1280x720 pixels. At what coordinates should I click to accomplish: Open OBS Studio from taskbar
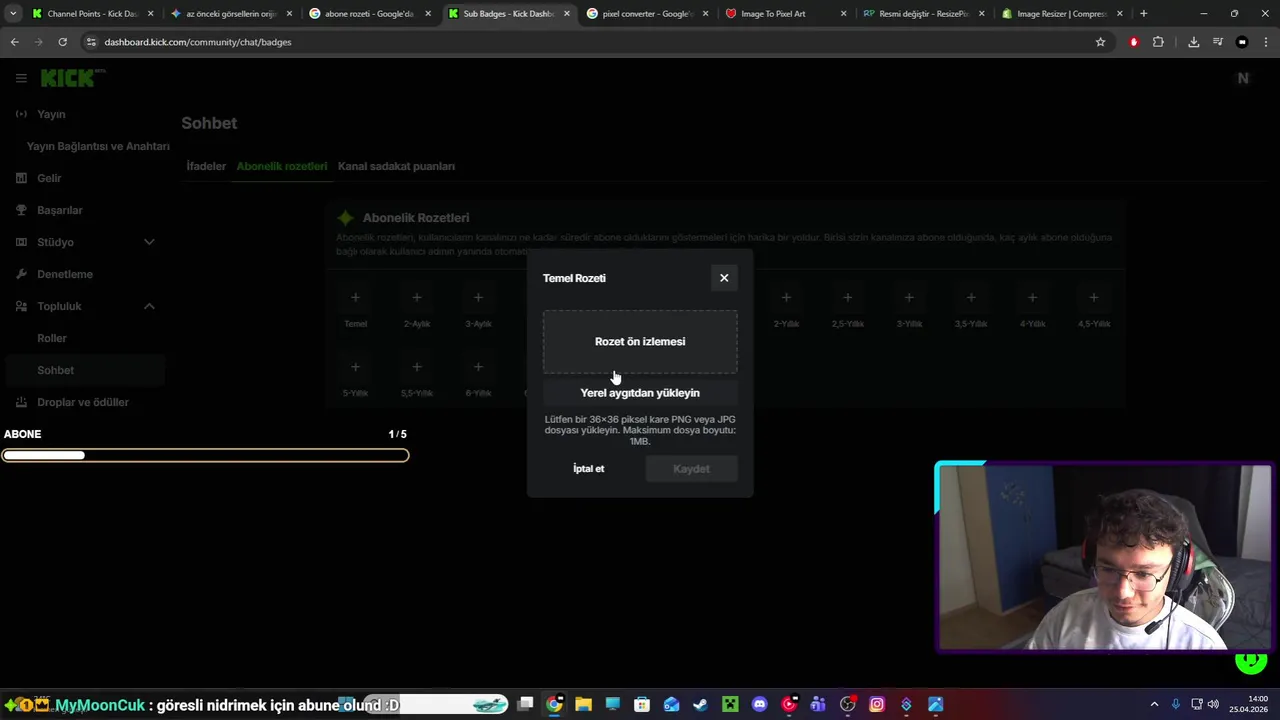click(x=848, y=705)
